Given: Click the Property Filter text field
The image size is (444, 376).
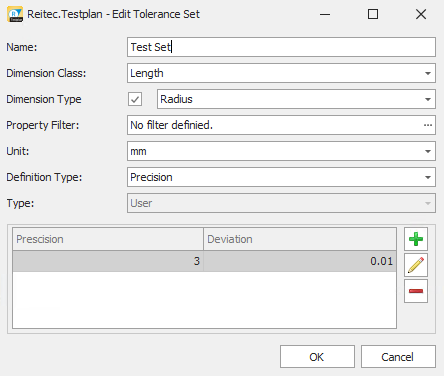Looking at the screenshot, I should [x=274, y=125].
